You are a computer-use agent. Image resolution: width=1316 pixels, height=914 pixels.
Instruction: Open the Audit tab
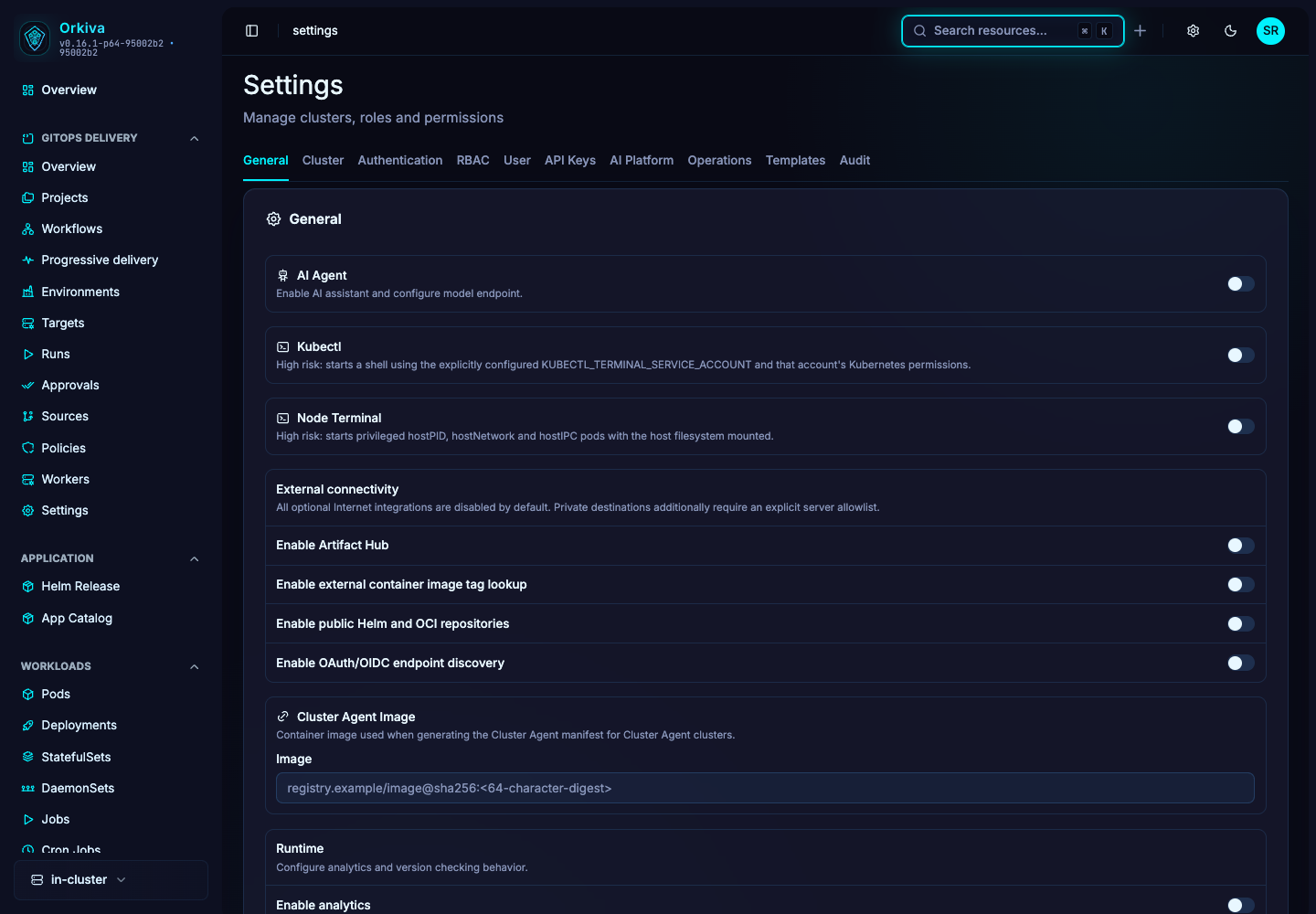click(854, 160)
